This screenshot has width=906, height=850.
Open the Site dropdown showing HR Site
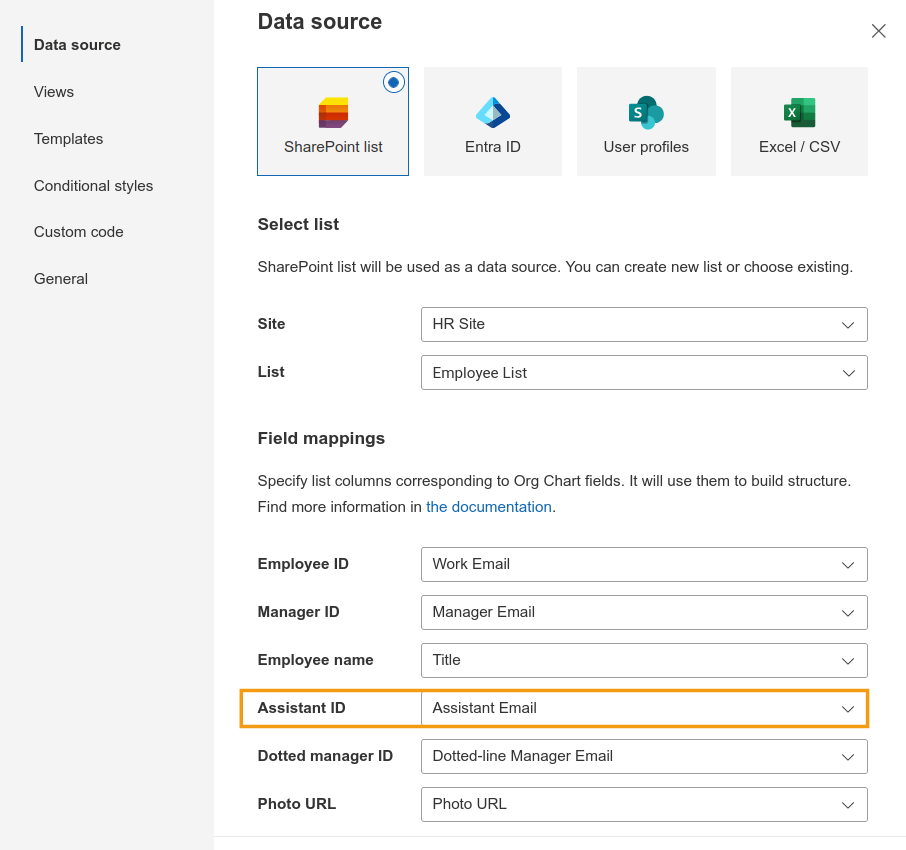pyautogui.click(x=644, y=324)
